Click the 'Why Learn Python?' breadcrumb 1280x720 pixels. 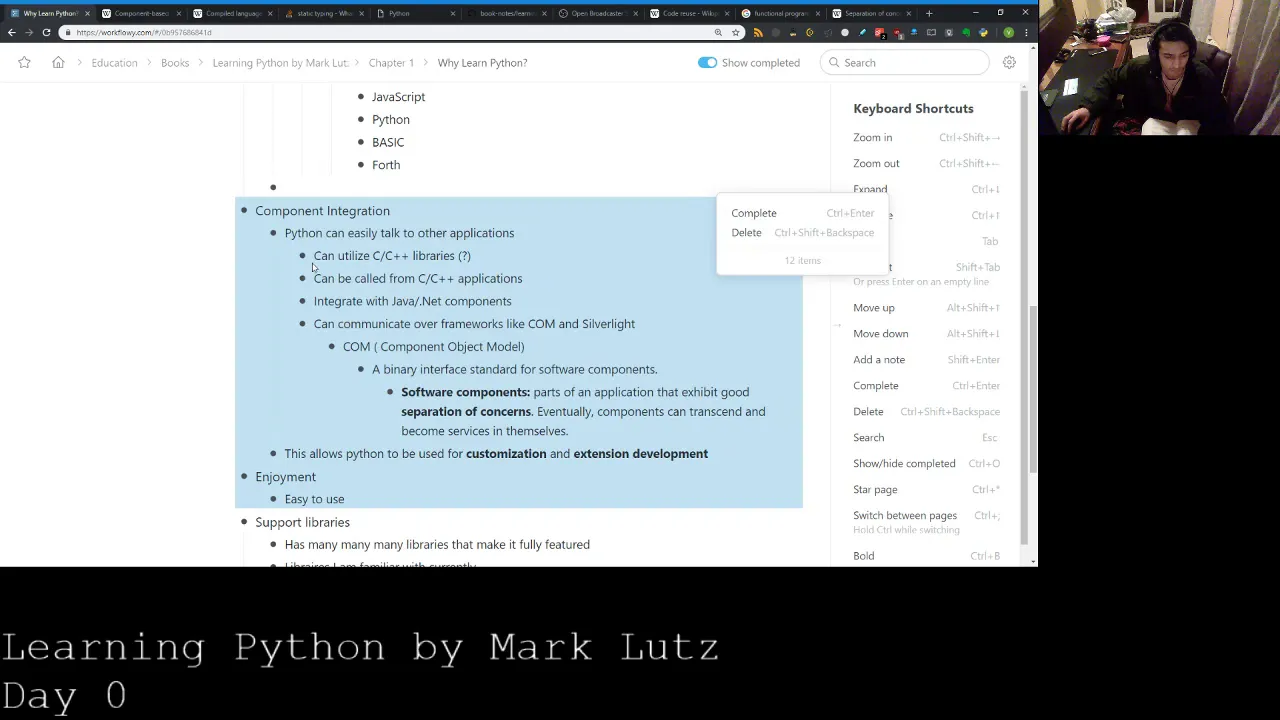[482, 62]
